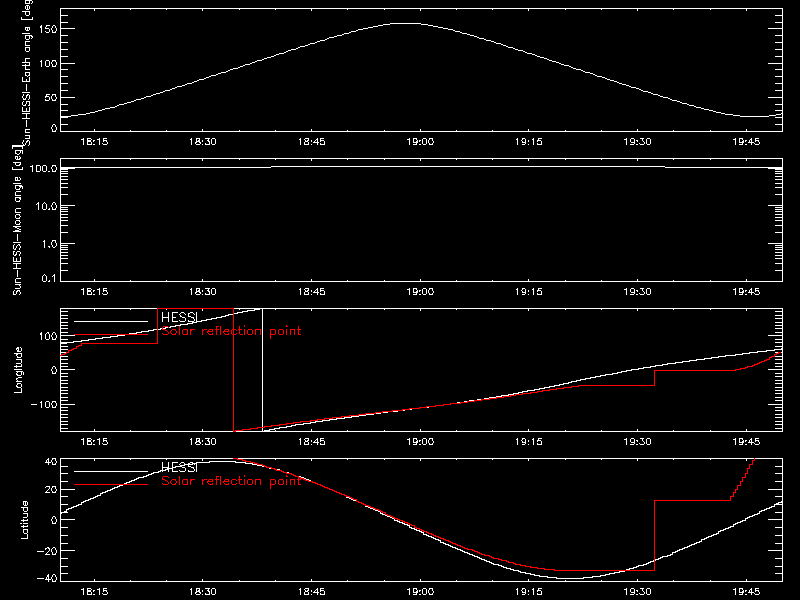The image size is (800, 600).
Task: Click the '0.1' tick on Moon angle axis
Action: 49,278
